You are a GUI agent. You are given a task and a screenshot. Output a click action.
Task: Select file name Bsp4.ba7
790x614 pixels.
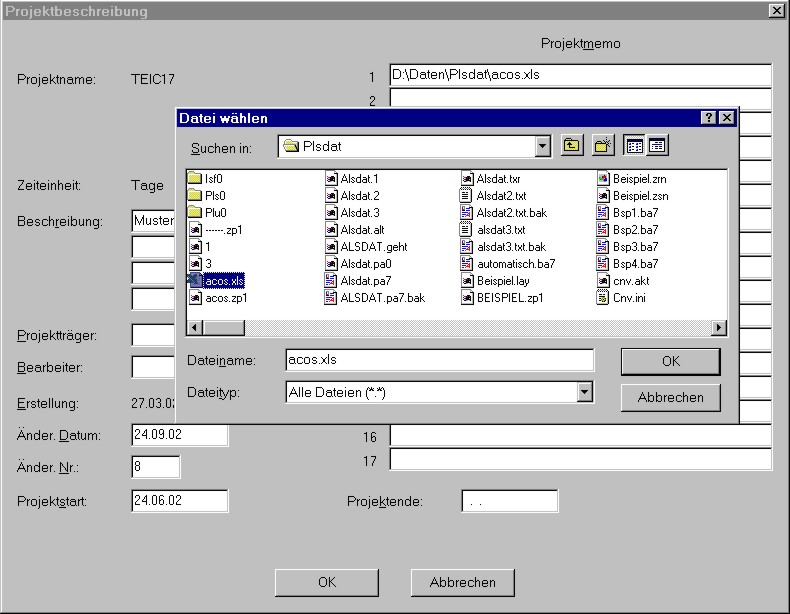coord(635,264)
